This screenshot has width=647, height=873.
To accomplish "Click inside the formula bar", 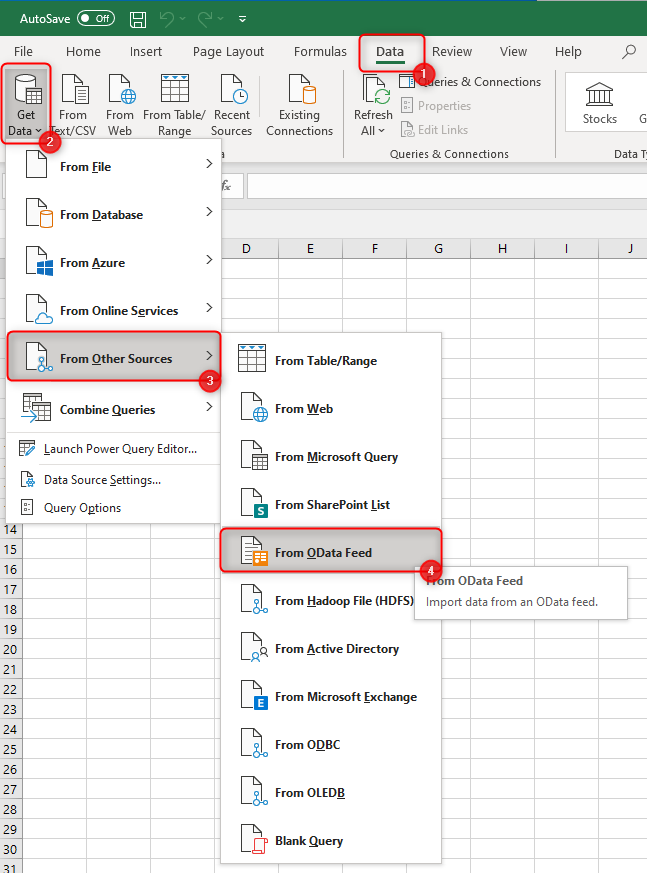I will pyautogui.click(x=447, y=185).
